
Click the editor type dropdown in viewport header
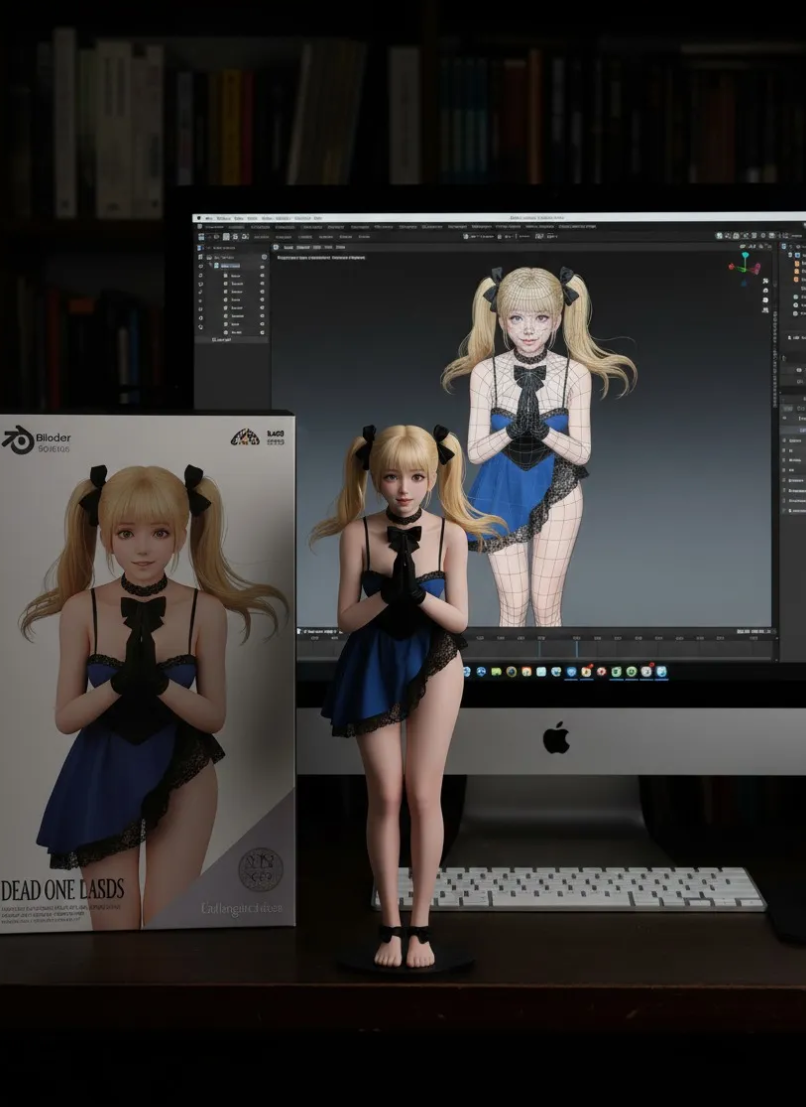pyautogui.click(x=277, y=247)
